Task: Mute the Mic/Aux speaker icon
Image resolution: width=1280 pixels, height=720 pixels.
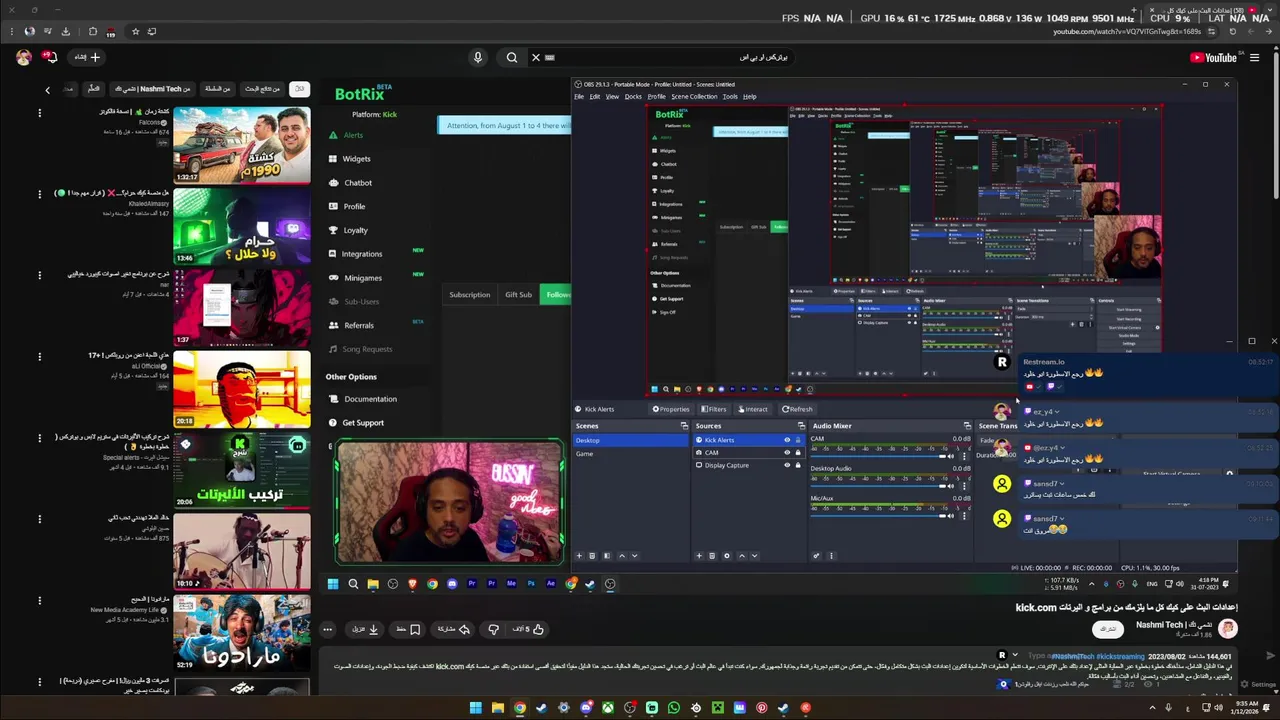Action: 951,516
